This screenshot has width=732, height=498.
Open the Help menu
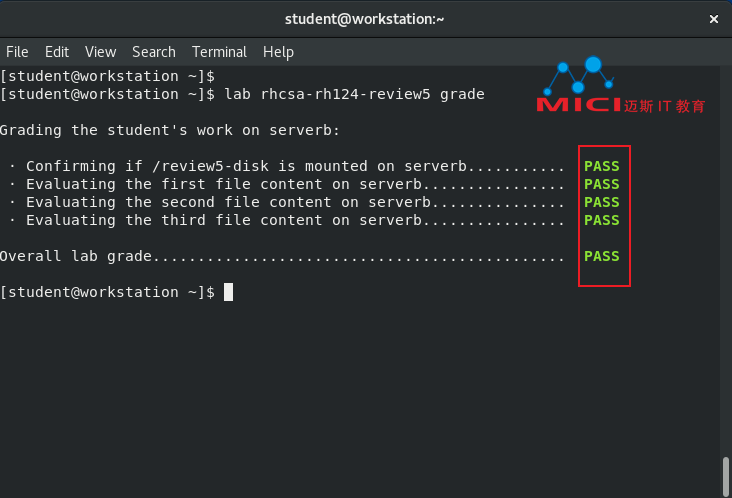coord(278,52)
